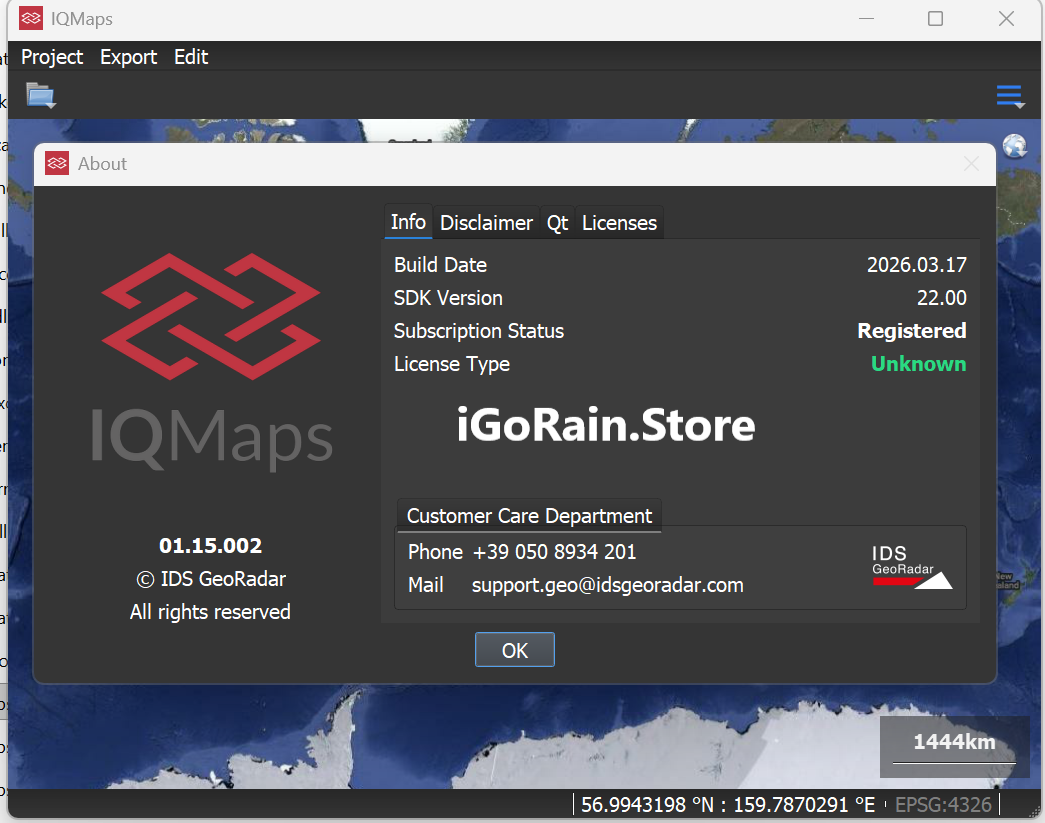Switch to the Licenses tab
Image resolution: width=1045 pixels, height=823 pixels.
619,223
